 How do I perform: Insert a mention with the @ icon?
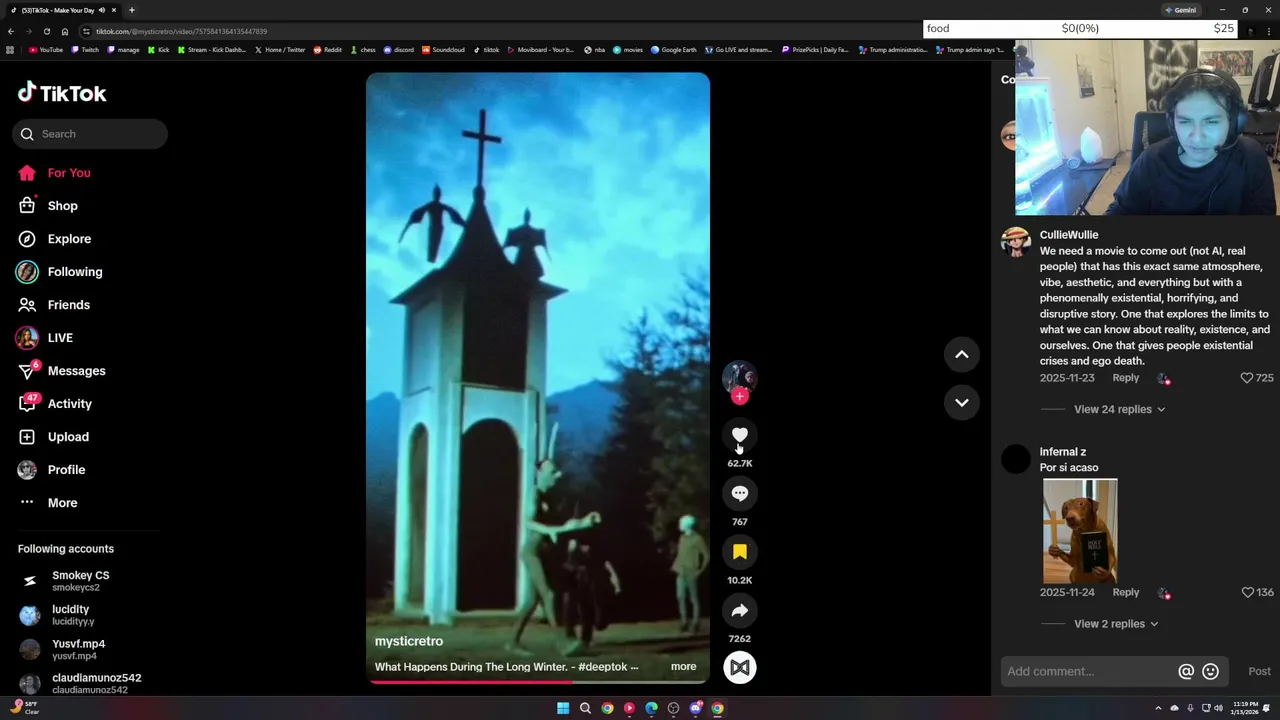point(1186,672)
